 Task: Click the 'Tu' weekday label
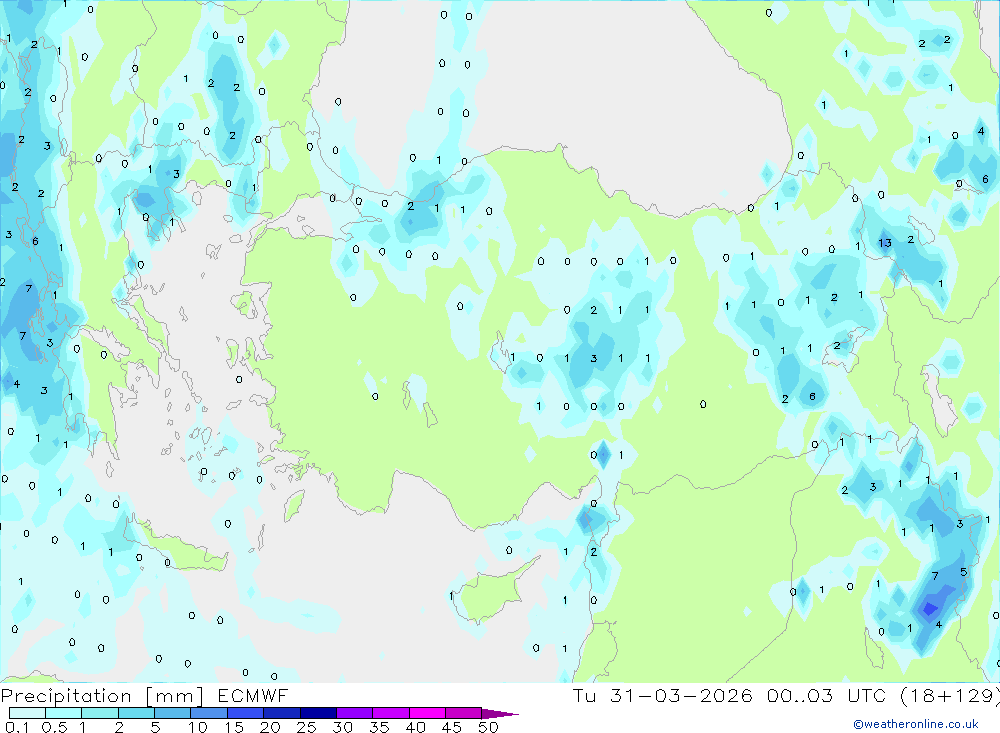click(x=584, y=695)
